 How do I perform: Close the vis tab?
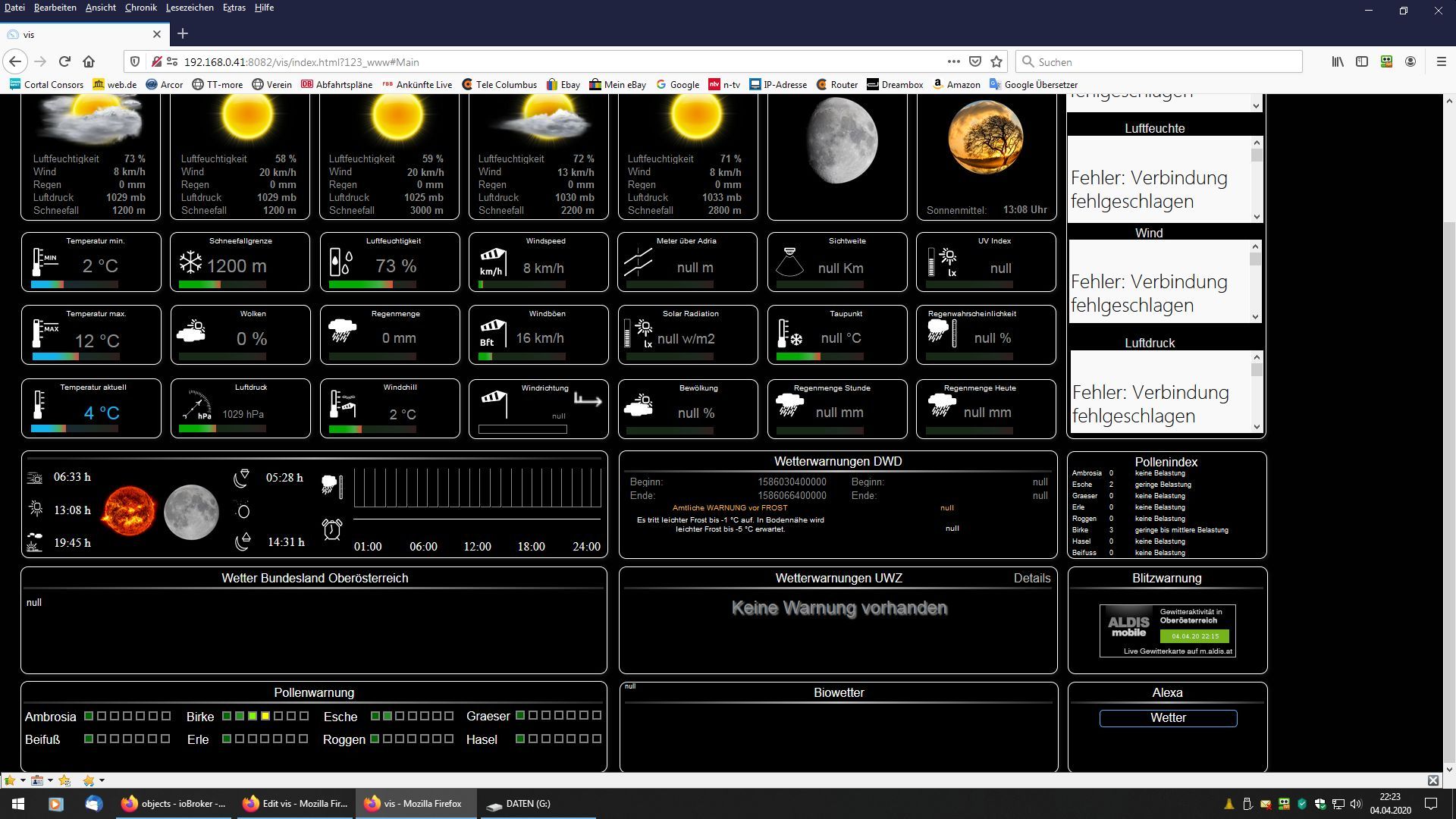click(157, 34)
